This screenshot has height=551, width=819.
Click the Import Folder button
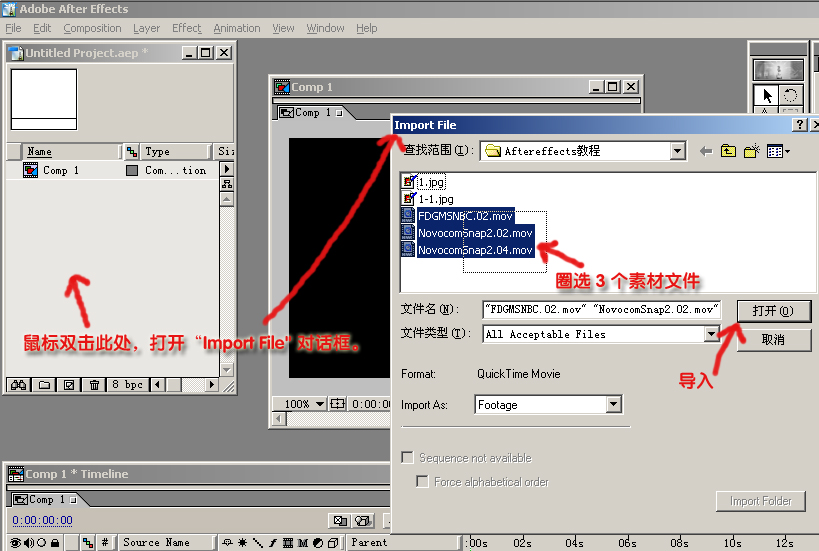coord(760,501)
